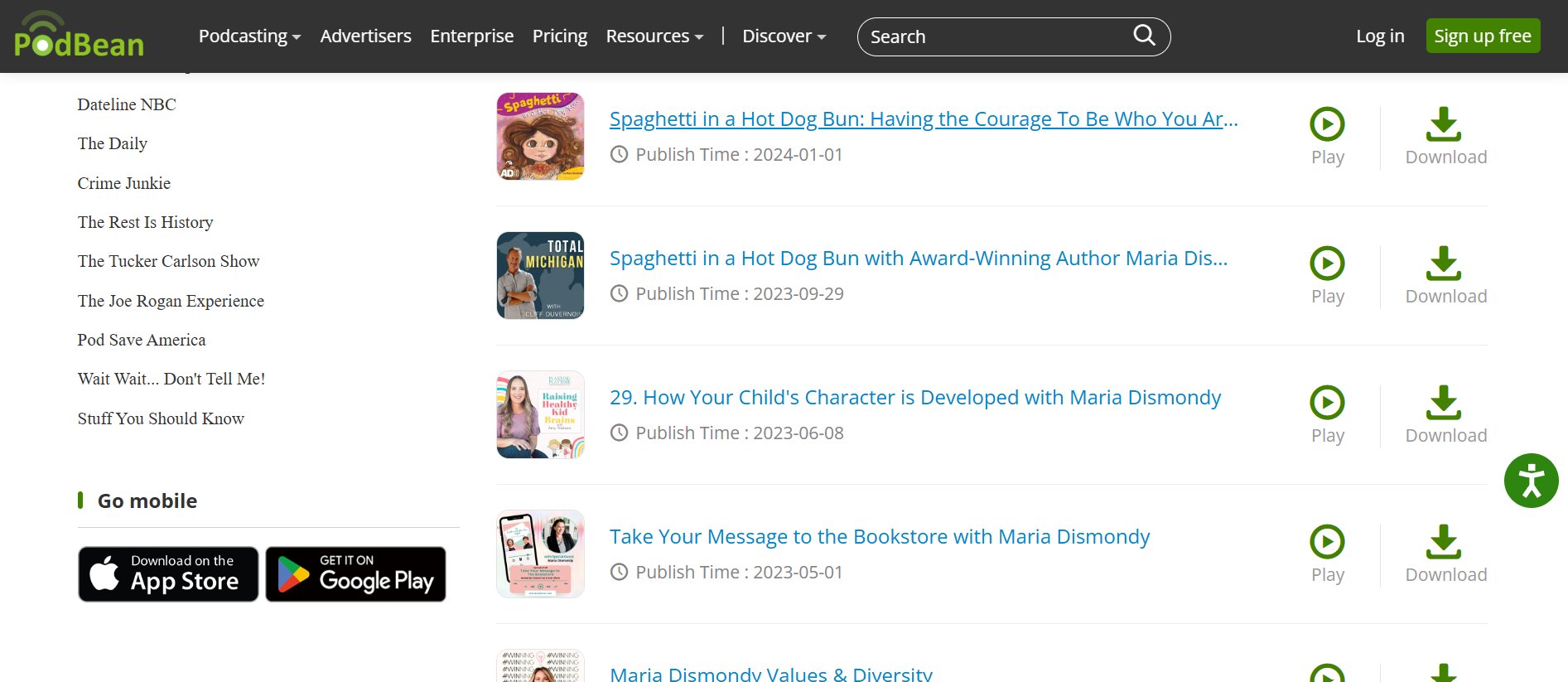The height and width of the screenshot is (682, 1568).
Task: Open Stuff You Should Know link
Action: (x=161, y=418)
